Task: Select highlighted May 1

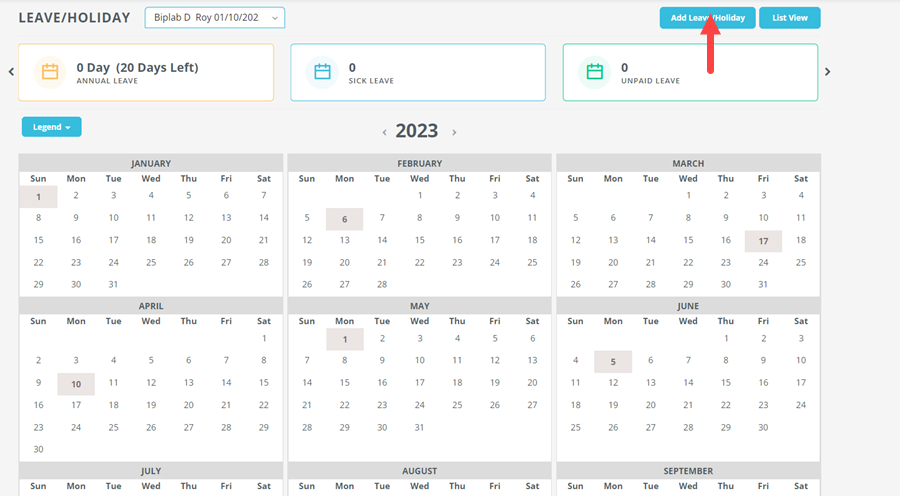Action: (x=344, y=339)
